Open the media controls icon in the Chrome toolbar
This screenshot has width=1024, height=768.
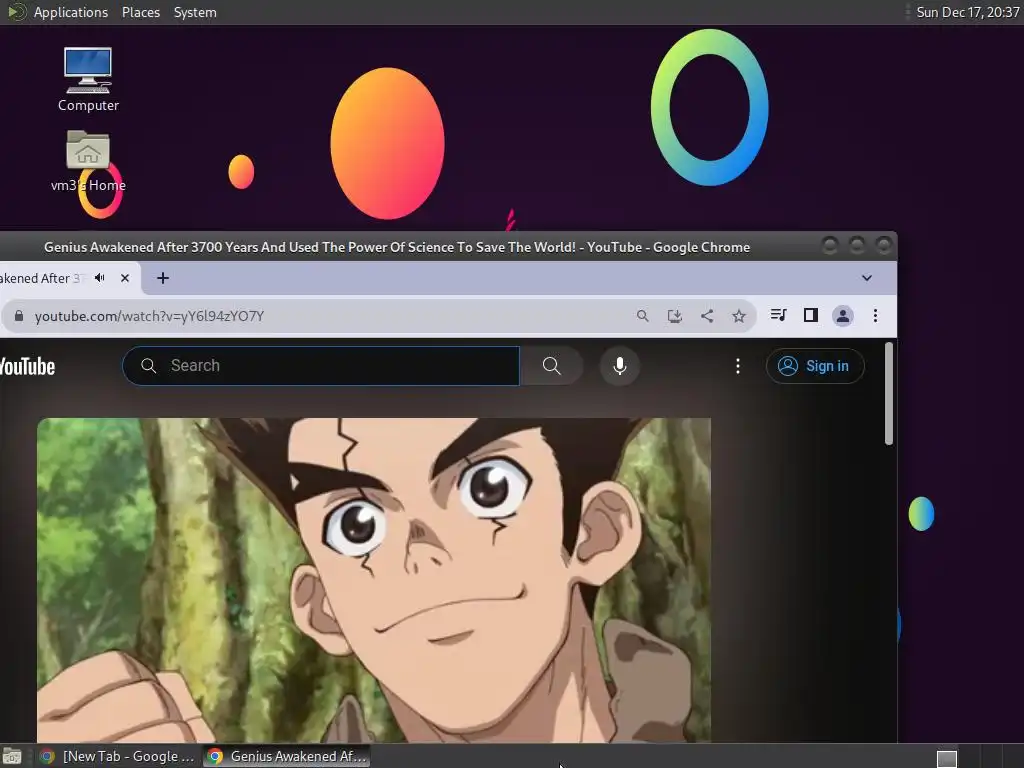click(778, 315)
